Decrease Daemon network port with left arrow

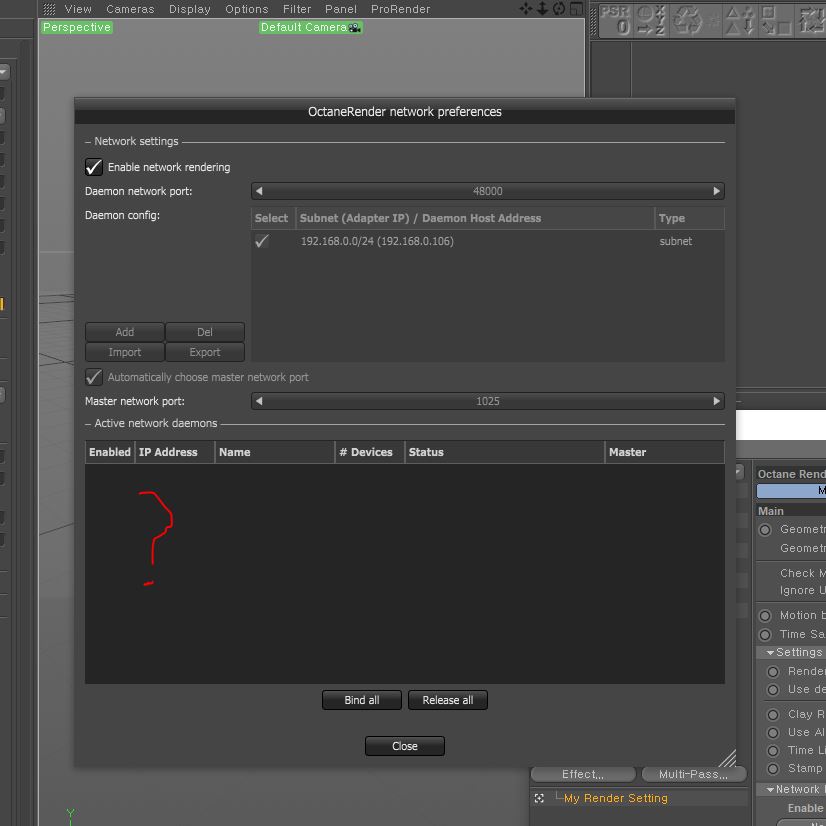point(259,191)
